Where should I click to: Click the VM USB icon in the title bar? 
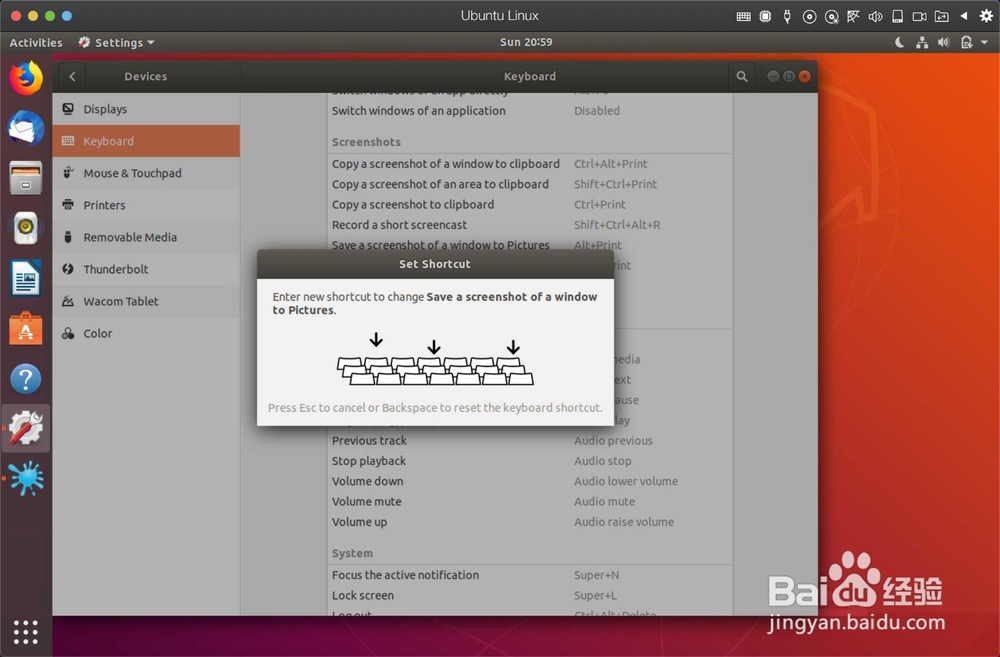[x=788, y=17]
